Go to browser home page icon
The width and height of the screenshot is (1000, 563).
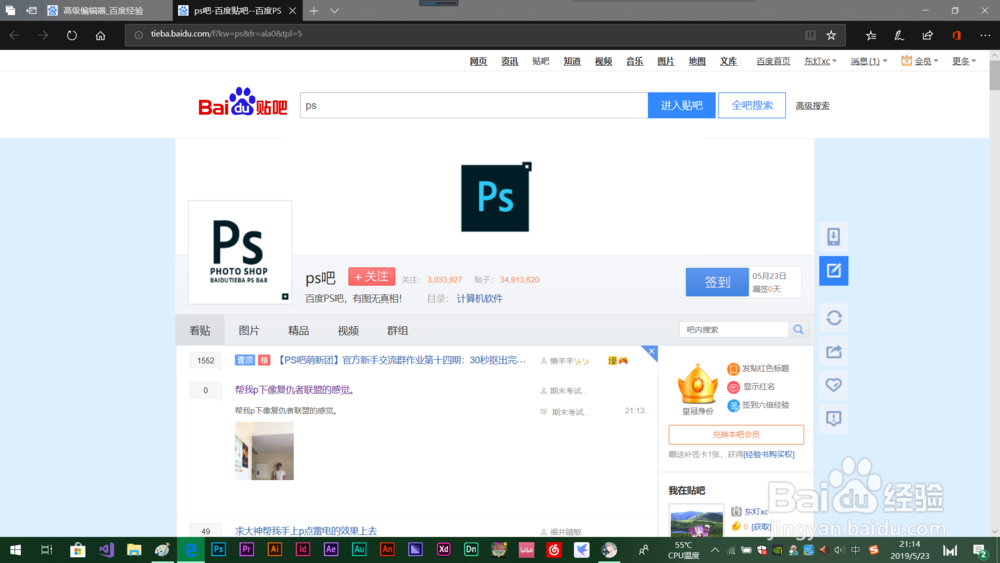tap(100, 35)
